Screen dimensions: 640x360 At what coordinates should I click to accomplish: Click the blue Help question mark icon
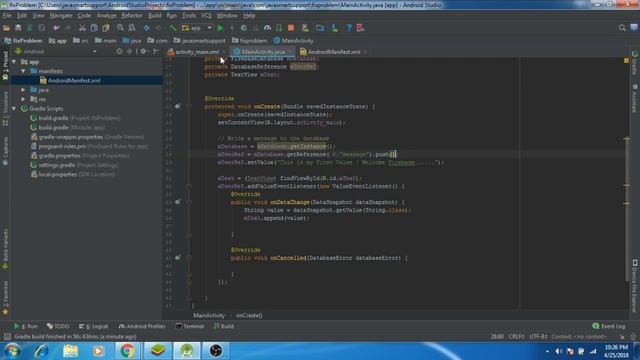[349, 28]
